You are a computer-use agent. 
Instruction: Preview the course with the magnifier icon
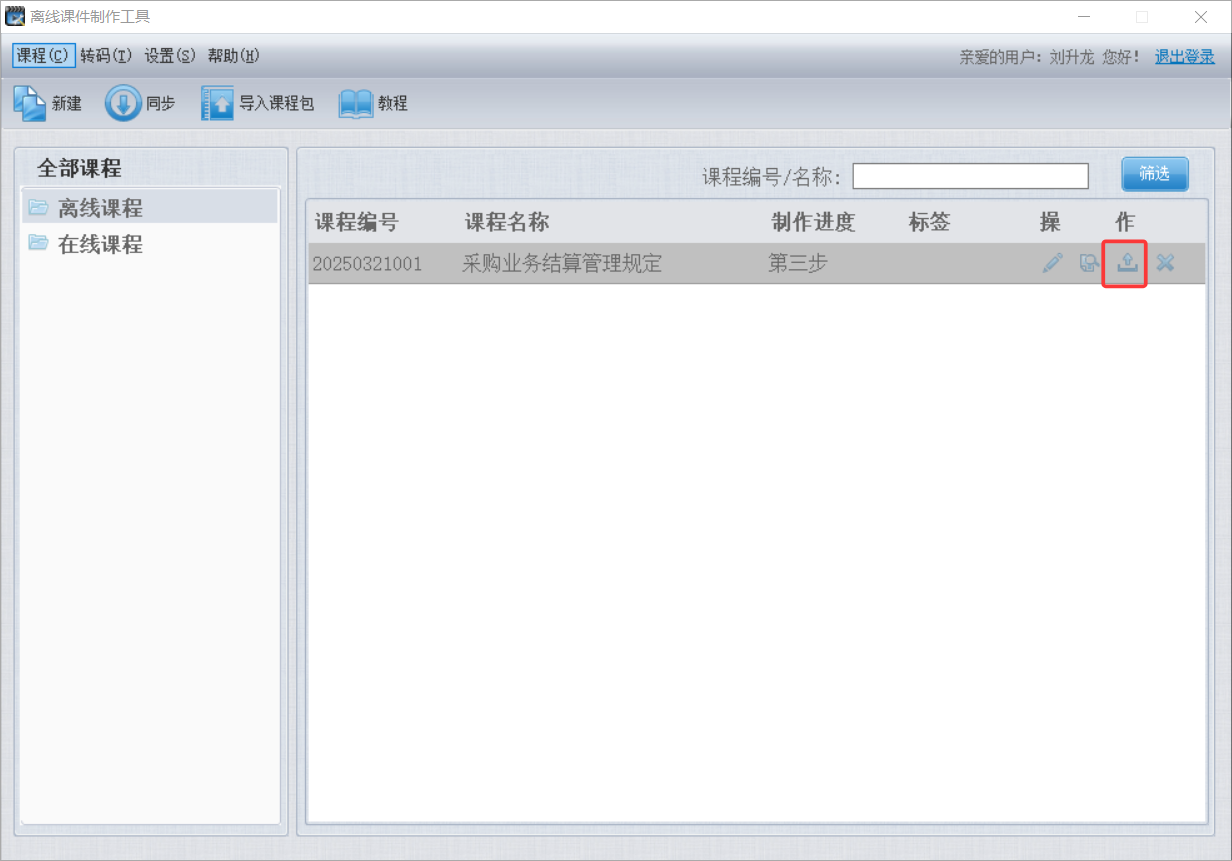point(1089,263)
